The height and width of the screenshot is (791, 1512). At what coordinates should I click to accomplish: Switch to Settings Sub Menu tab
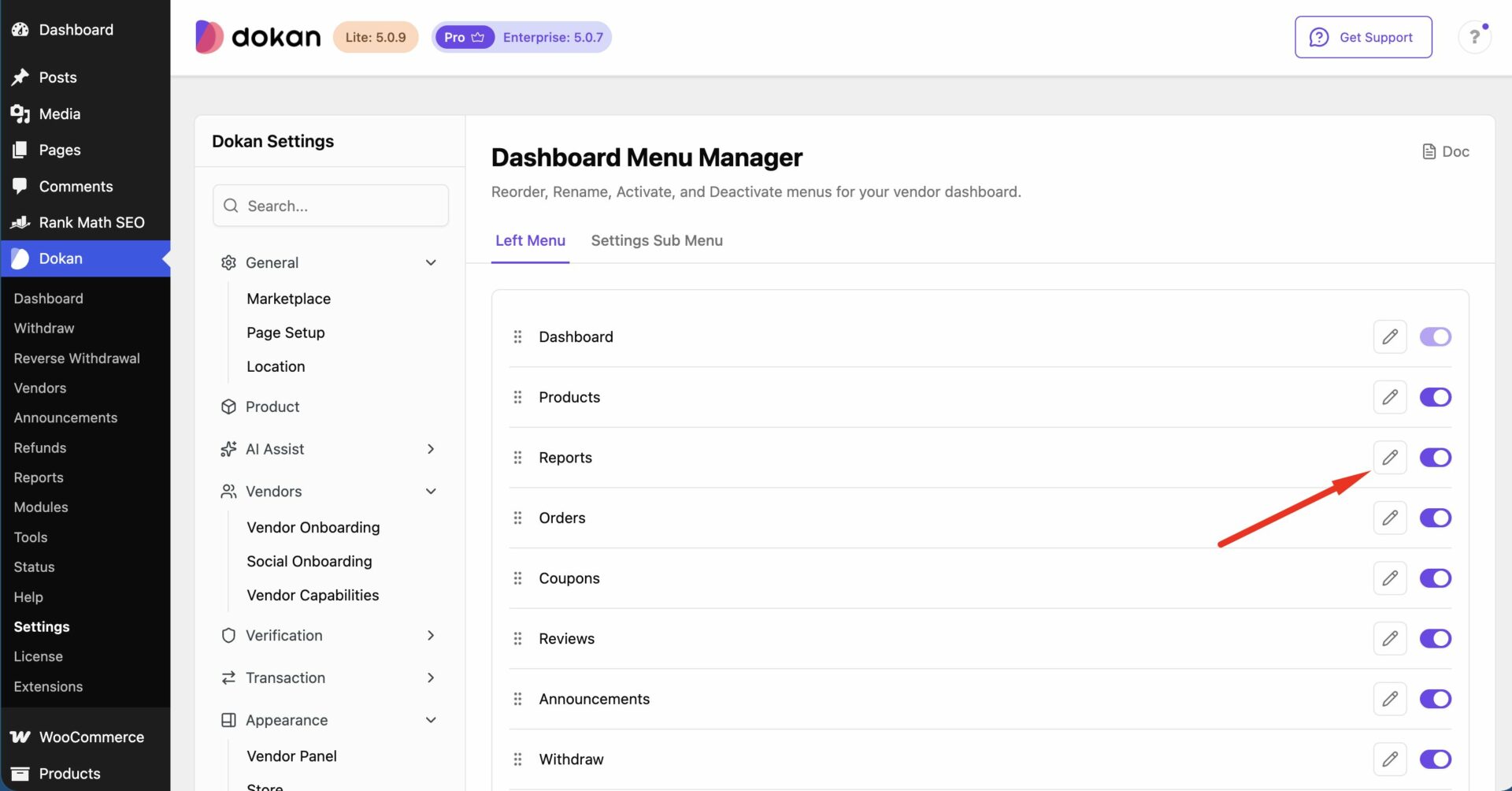pyautogui.click(x=657, y=240)
